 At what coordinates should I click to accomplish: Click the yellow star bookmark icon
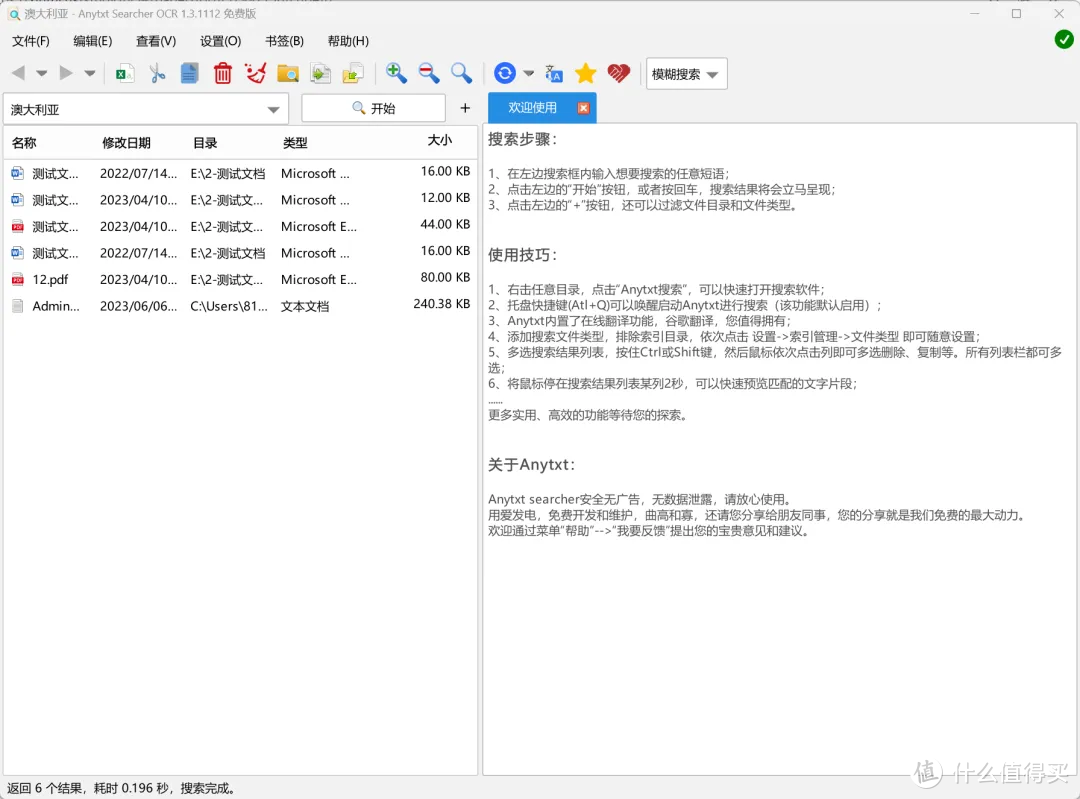[x=585, y=73]
